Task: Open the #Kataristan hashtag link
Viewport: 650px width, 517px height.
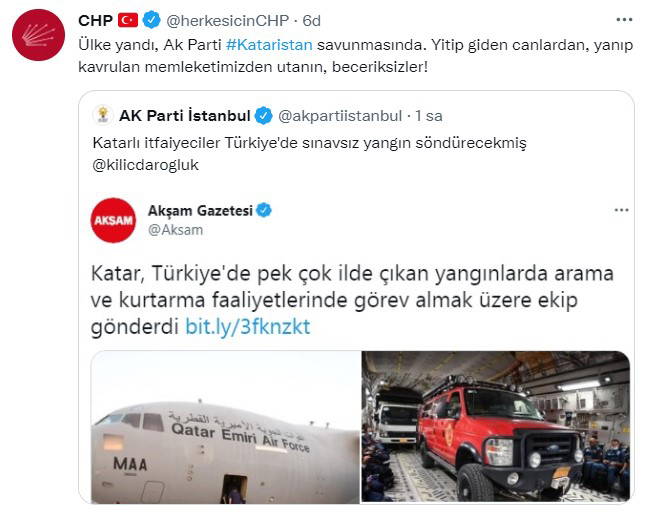Action: tap(269, 45)
